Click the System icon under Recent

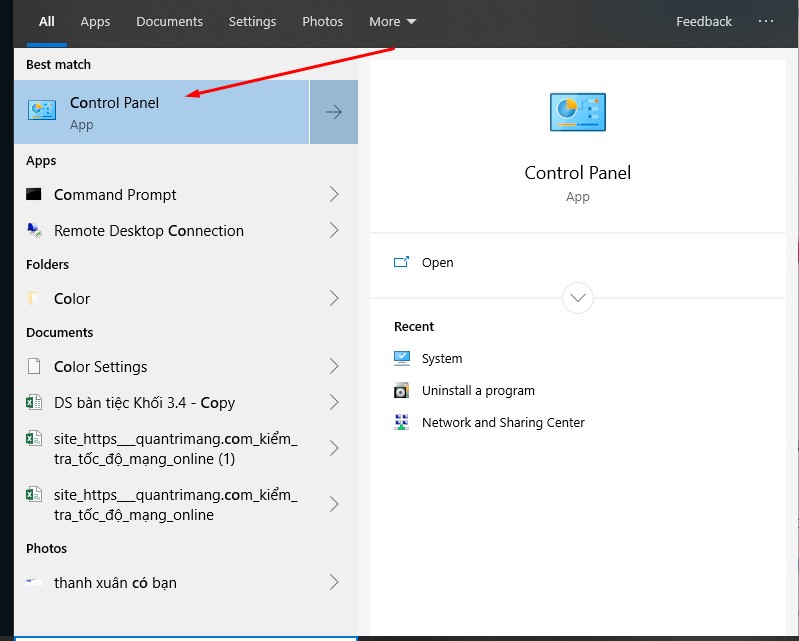[x=402, y=359]
